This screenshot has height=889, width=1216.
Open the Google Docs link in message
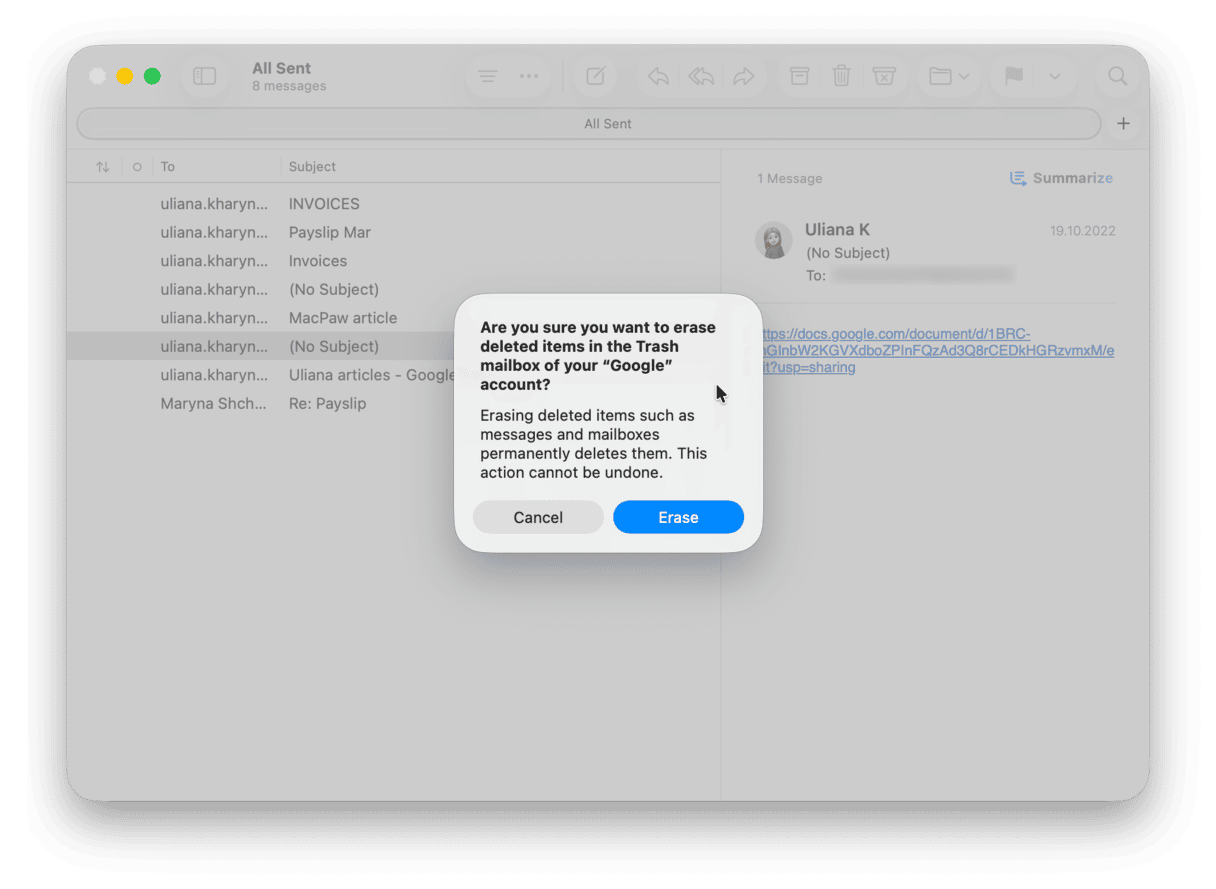tap(938, 351)
